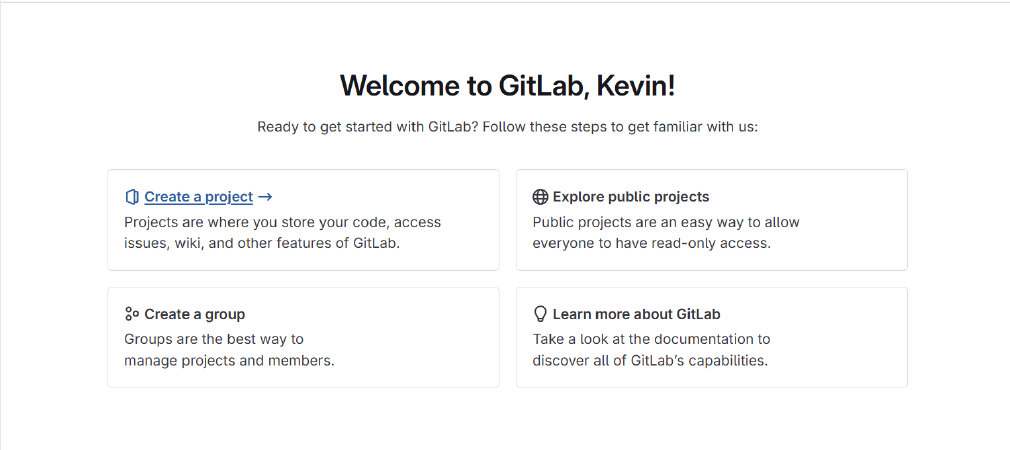1010x450 pixels.
Task: Click "discover all of GitLab's capabilities" text line
Action: (x=649, y=360)
